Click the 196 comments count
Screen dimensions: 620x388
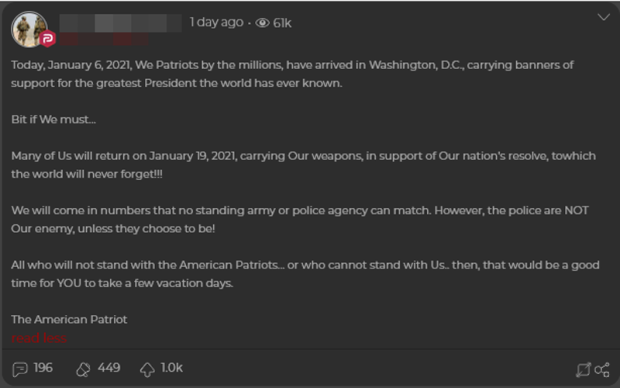tap(43, 368)
